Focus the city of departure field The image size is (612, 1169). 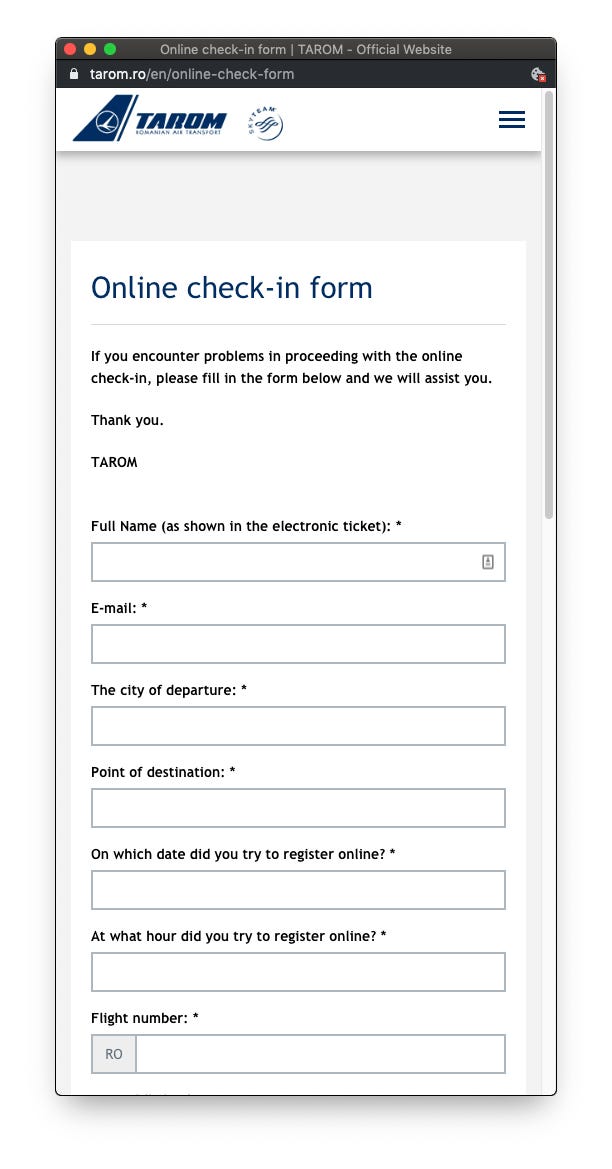tap(298, 726)
